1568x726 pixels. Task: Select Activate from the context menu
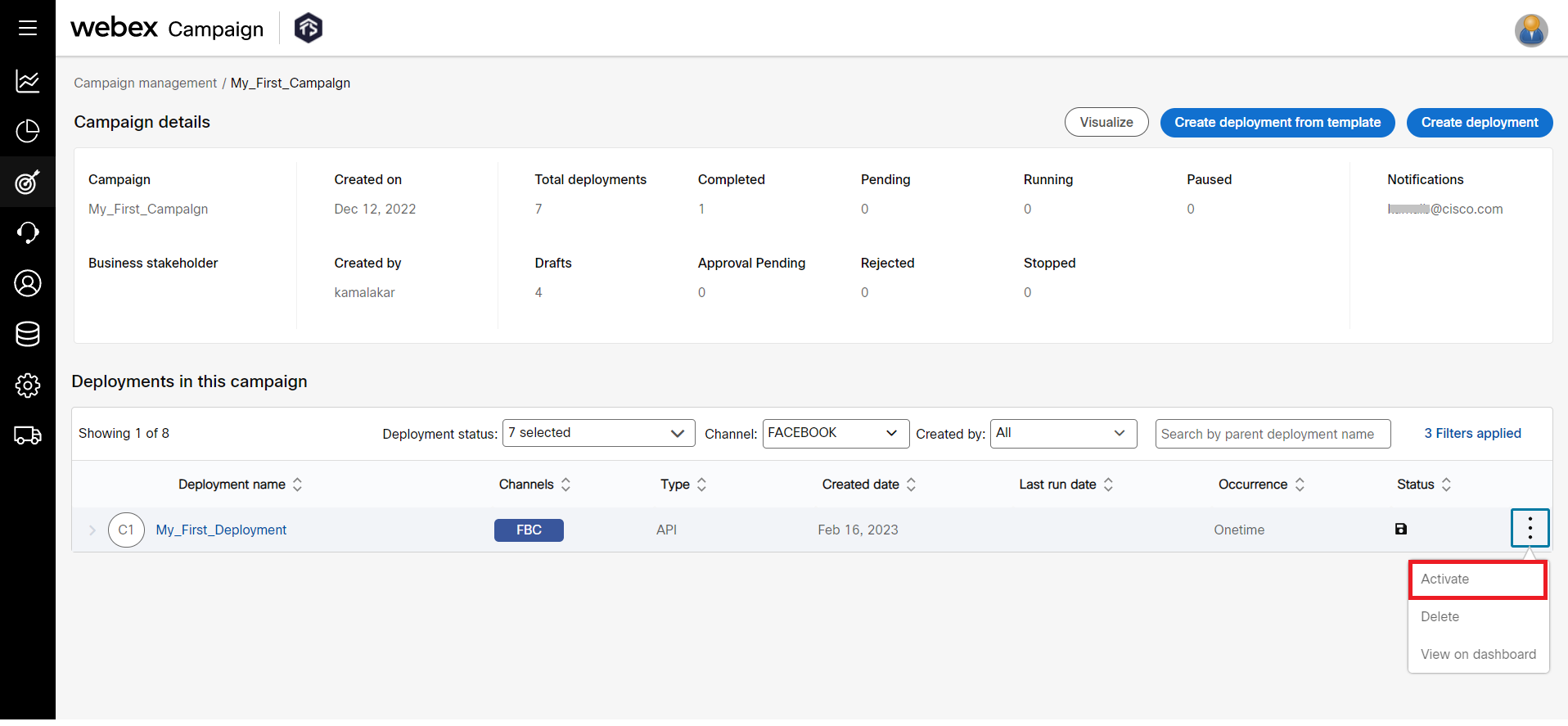click(1478, 579)
